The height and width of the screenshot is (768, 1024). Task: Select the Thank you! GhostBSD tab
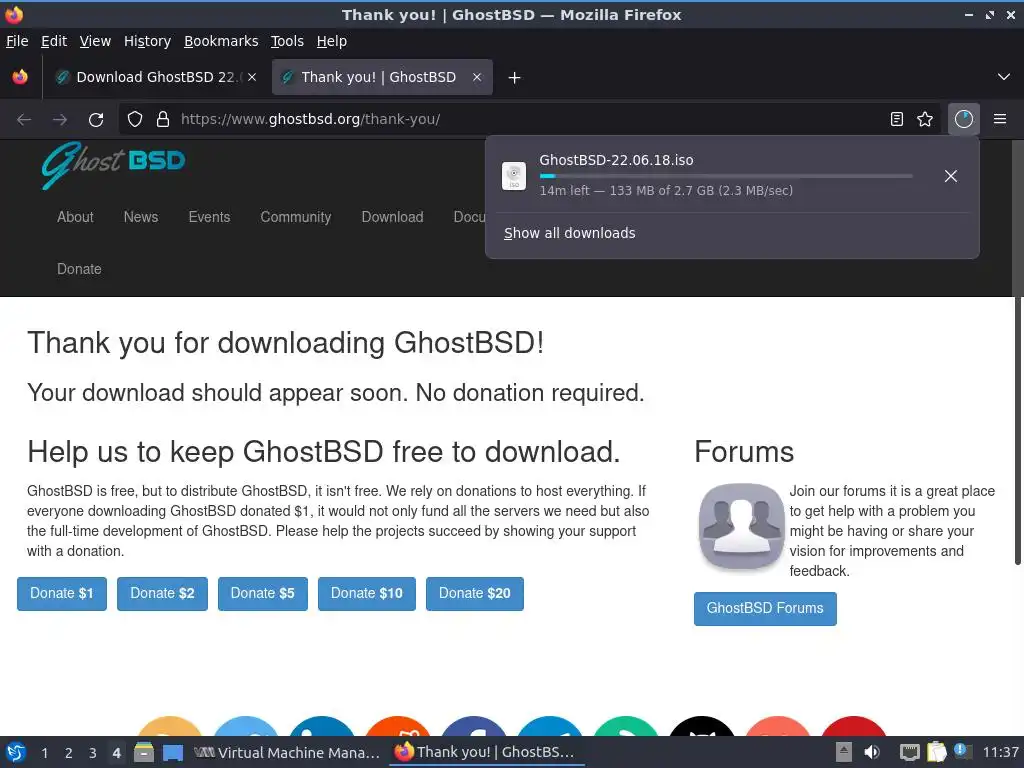(382, 77)
